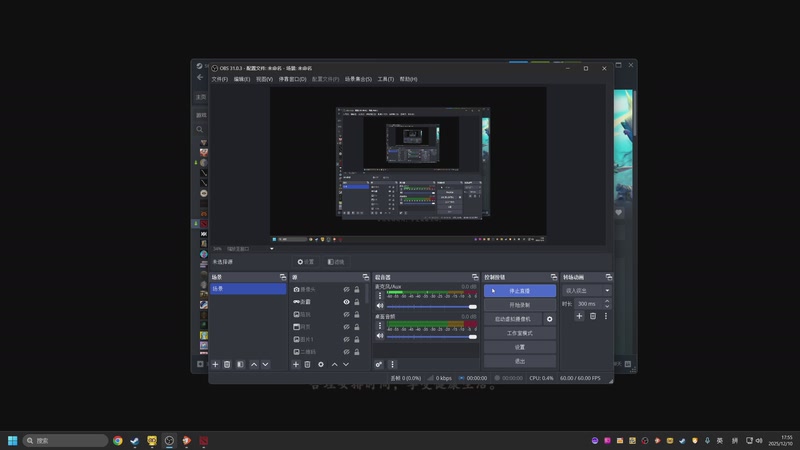Delete the selected scene with trash icon
Screen dimensions: 800x450
[x=227, y=365]
